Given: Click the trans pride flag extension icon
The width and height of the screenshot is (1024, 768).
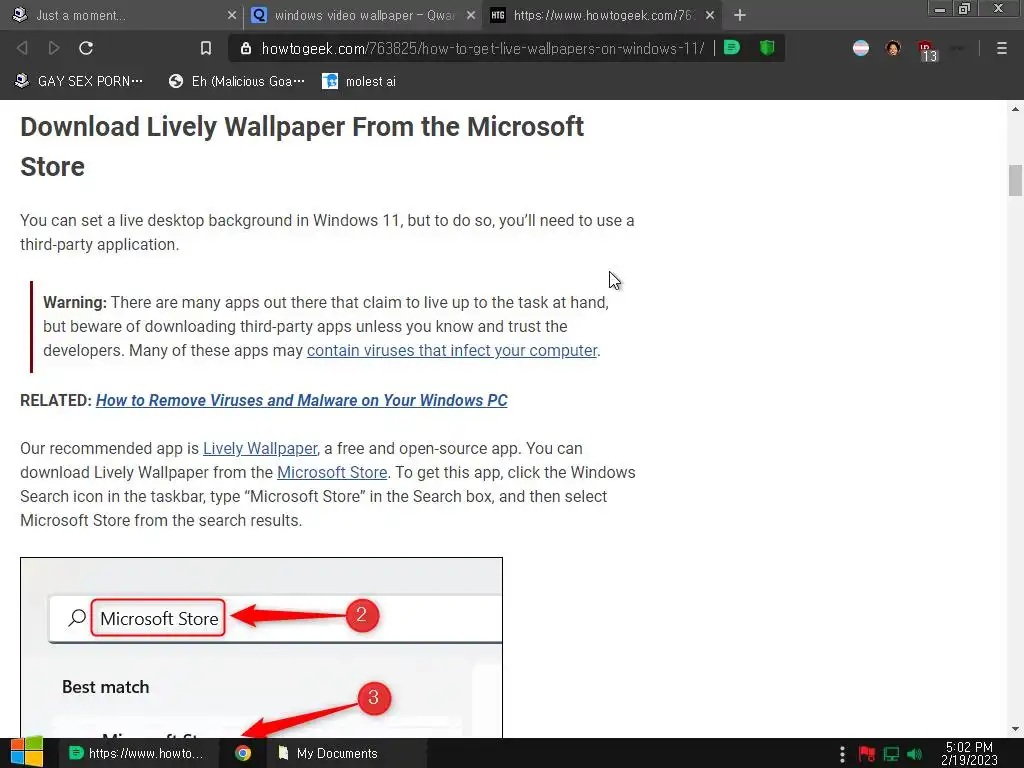Looking at the screenshot, I should click(861, 48).
